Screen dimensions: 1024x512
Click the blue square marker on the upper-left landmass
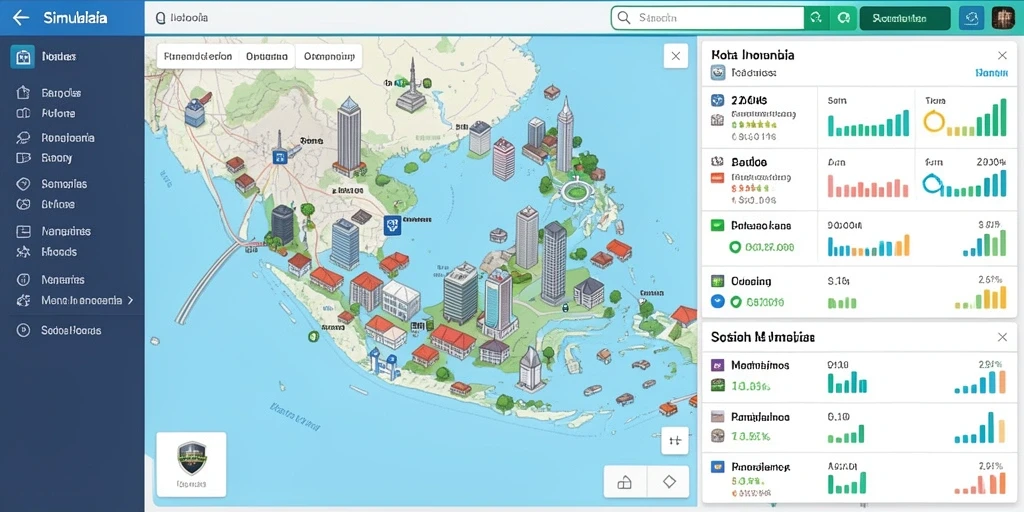[x=280, y=157]
